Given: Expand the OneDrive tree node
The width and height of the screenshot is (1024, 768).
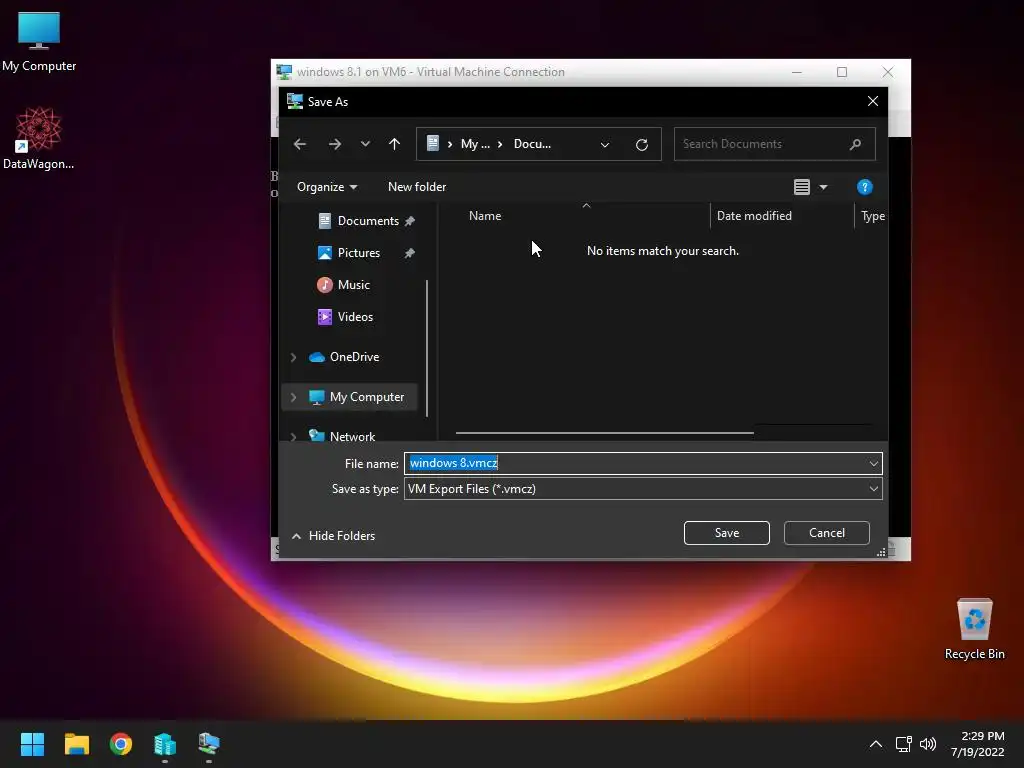Looking at the screenshot, I should [293, 357].
